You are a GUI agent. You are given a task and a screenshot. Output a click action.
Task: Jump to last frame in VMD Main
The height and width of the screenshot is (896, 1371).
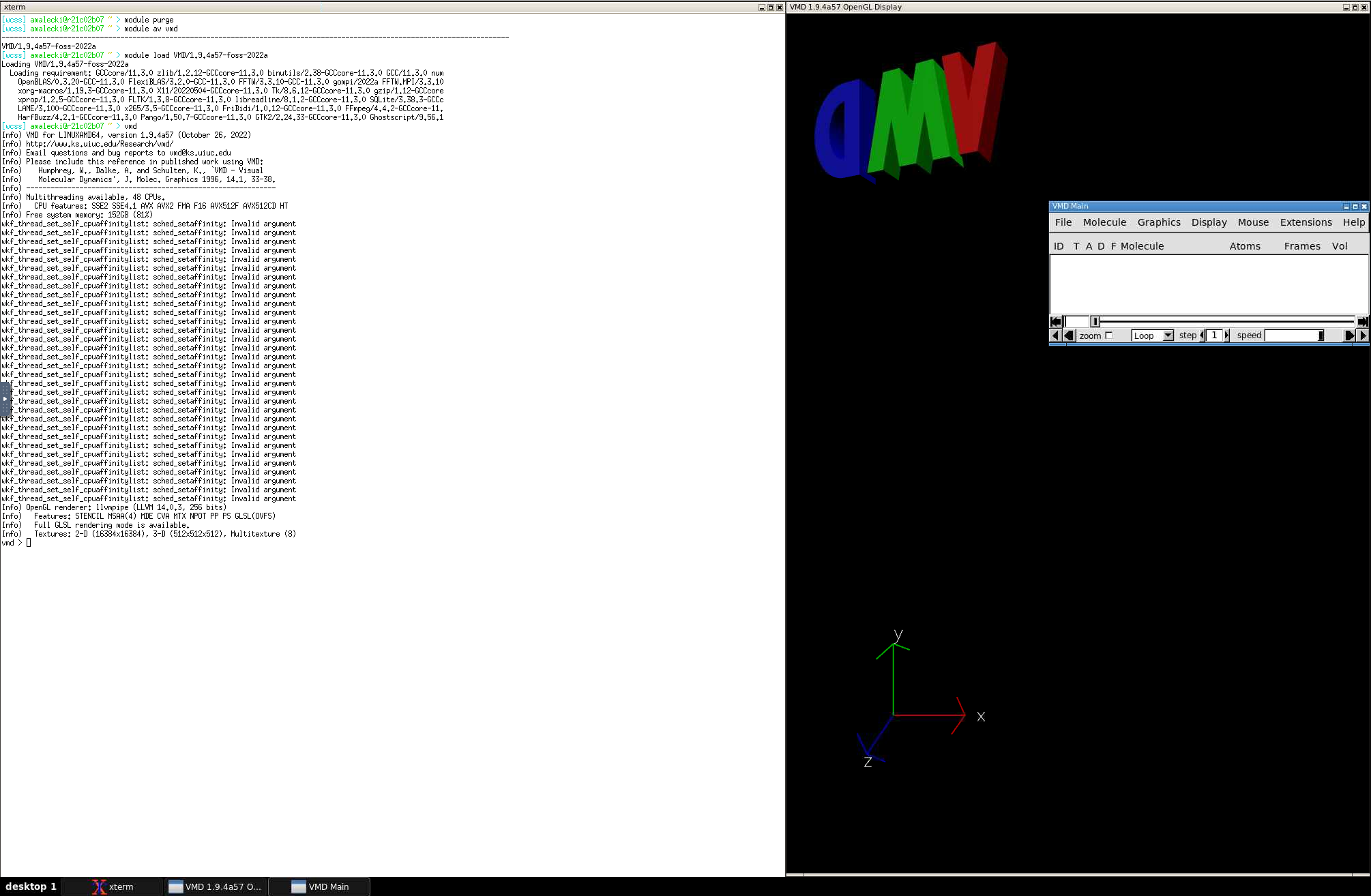click(1362, 321)
